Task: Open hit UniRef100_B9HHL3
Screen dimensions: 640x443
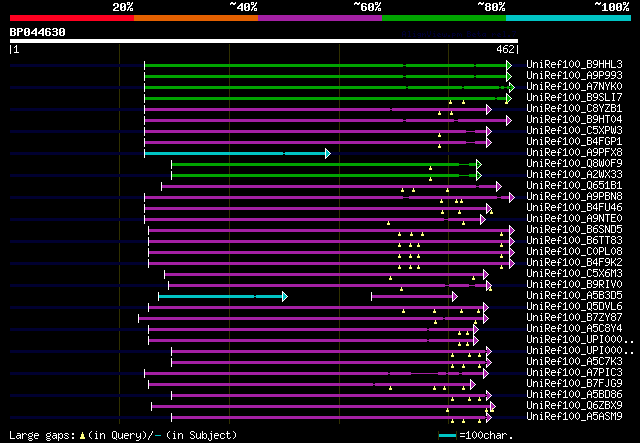Action: (x=574, y=65)
